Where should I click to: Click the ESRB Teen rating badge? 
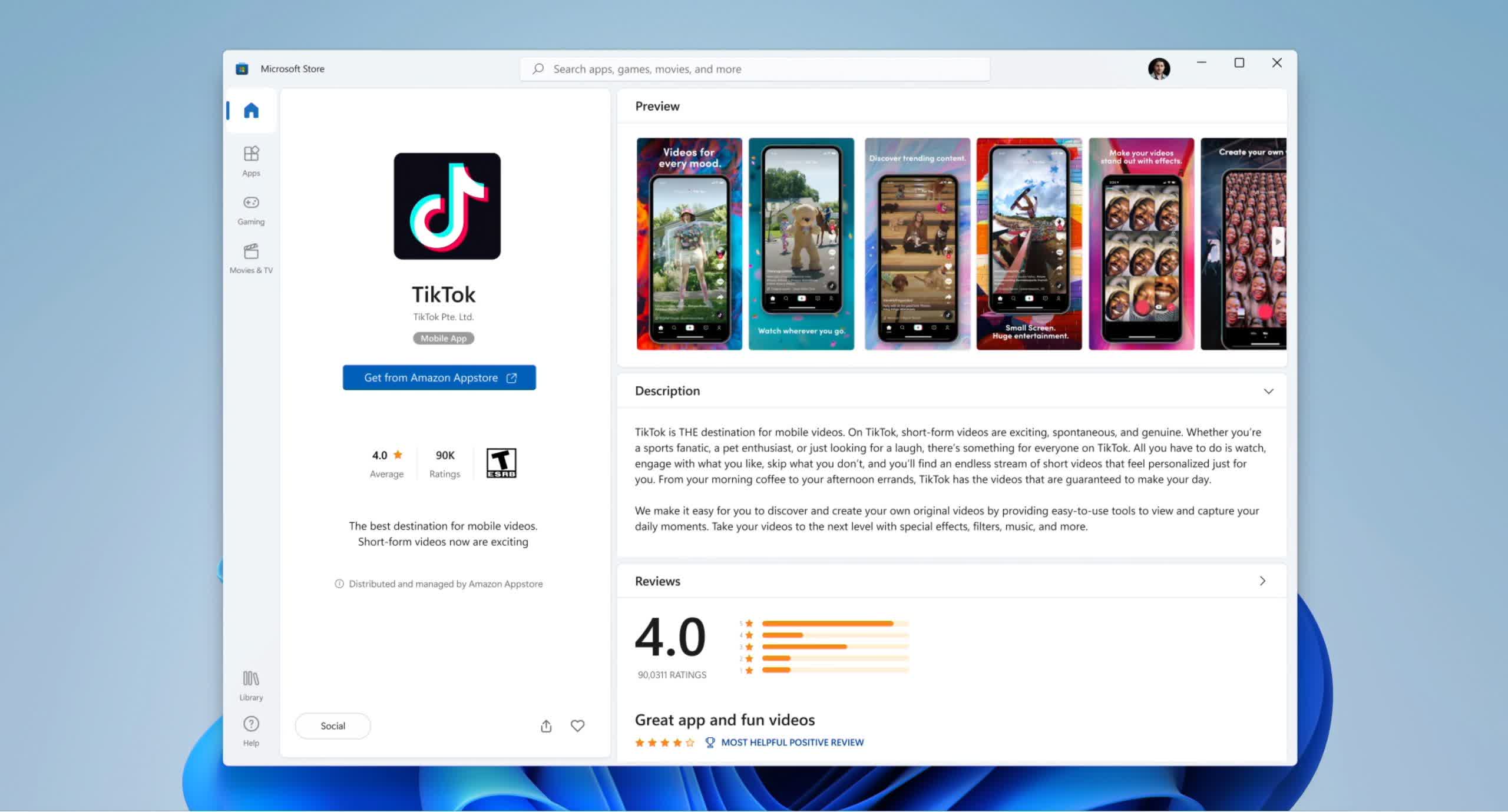[501, 463]
